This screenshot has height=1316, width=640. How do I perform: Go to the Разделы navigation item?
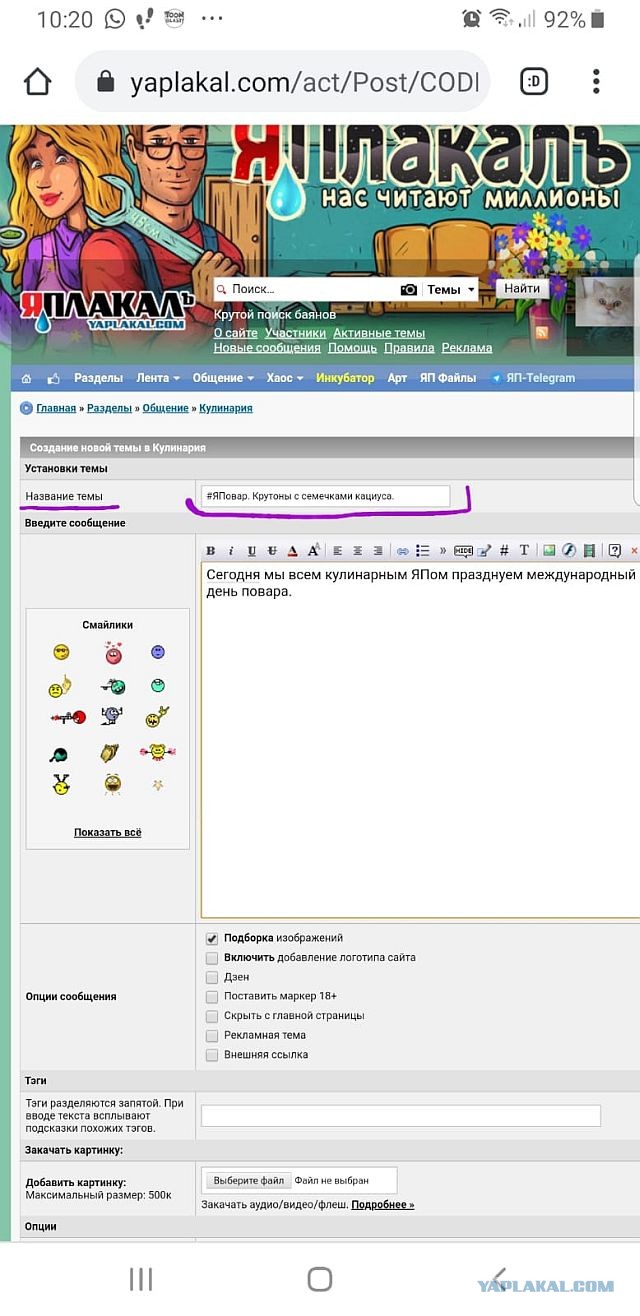(99, 378)
